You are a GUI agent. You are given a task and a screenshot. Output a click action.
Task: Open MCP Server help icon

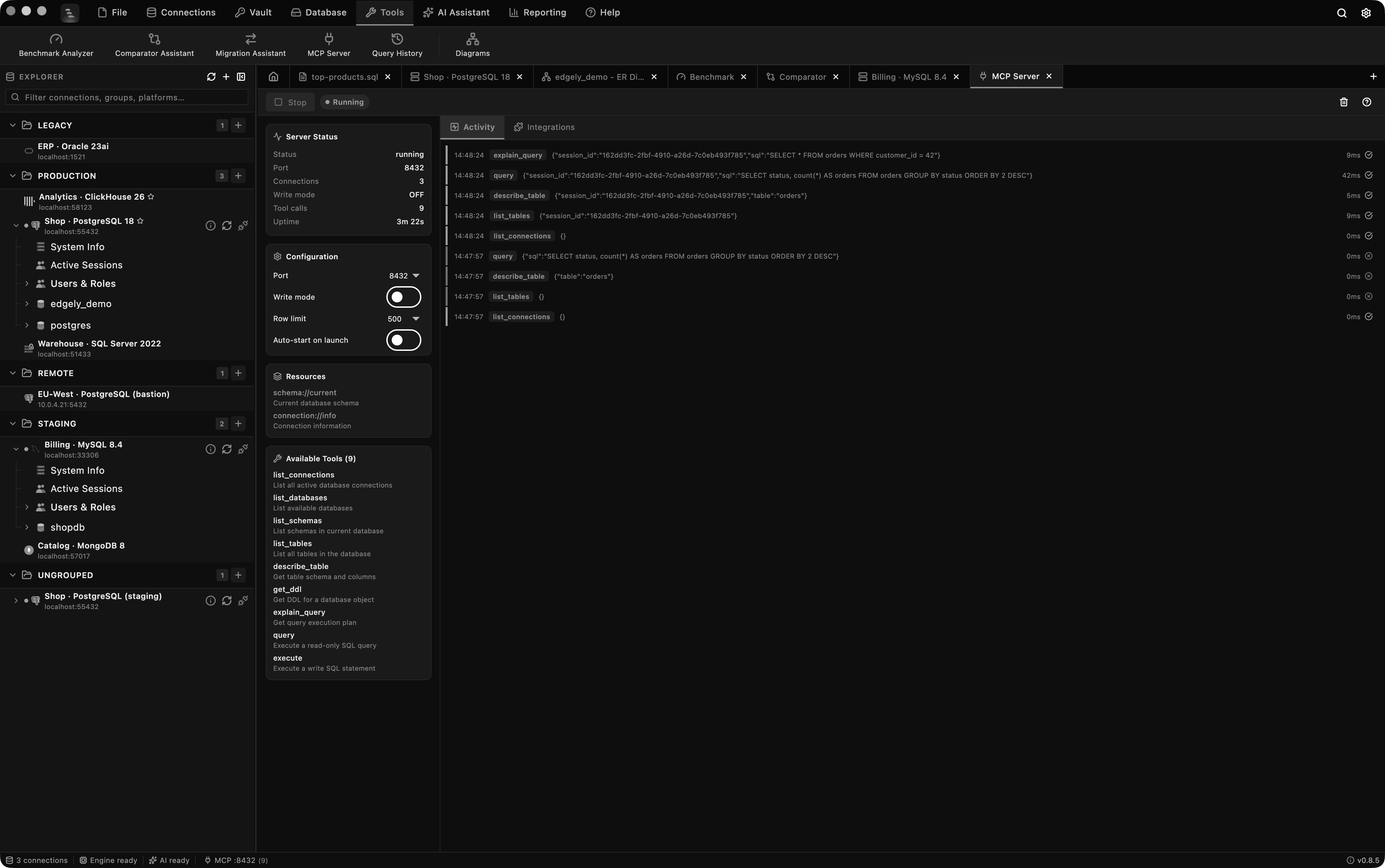point(1366,102)
